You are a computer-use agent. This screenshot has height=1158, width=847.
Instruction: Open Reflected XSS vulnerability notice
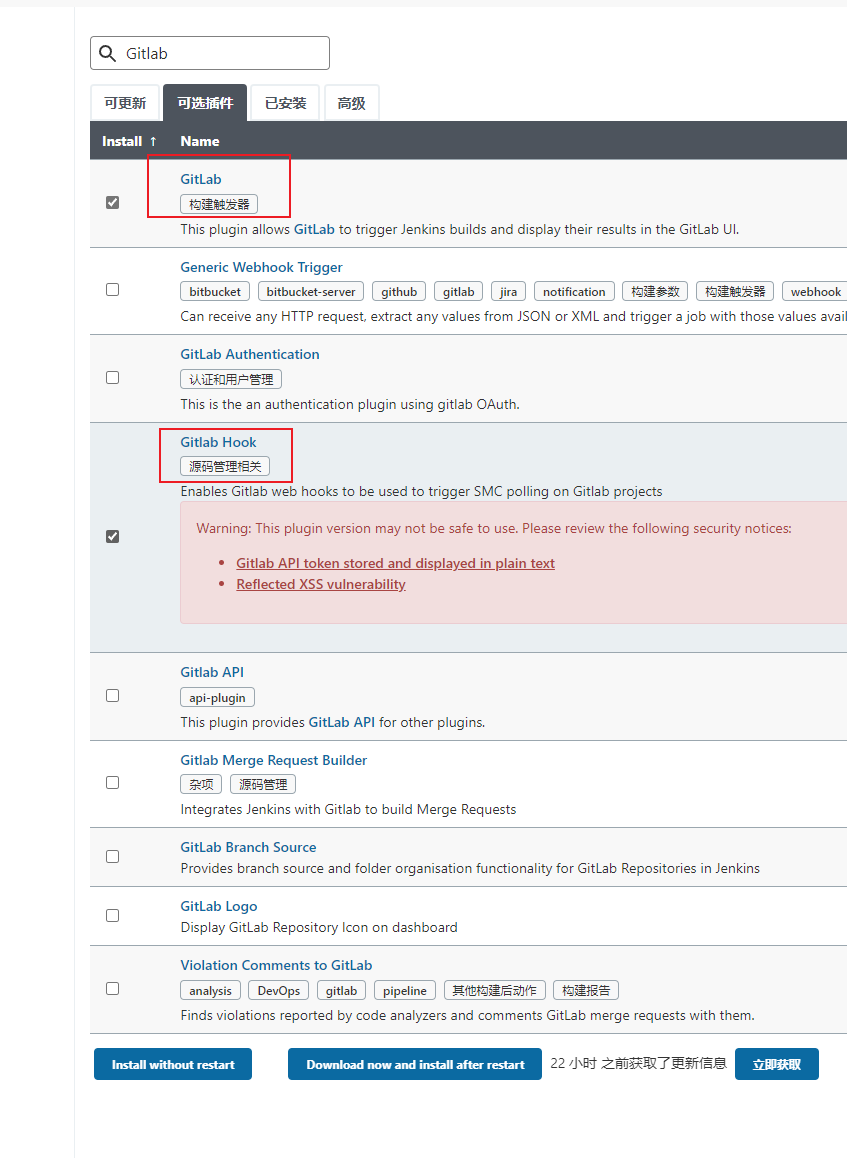point(320,583)
